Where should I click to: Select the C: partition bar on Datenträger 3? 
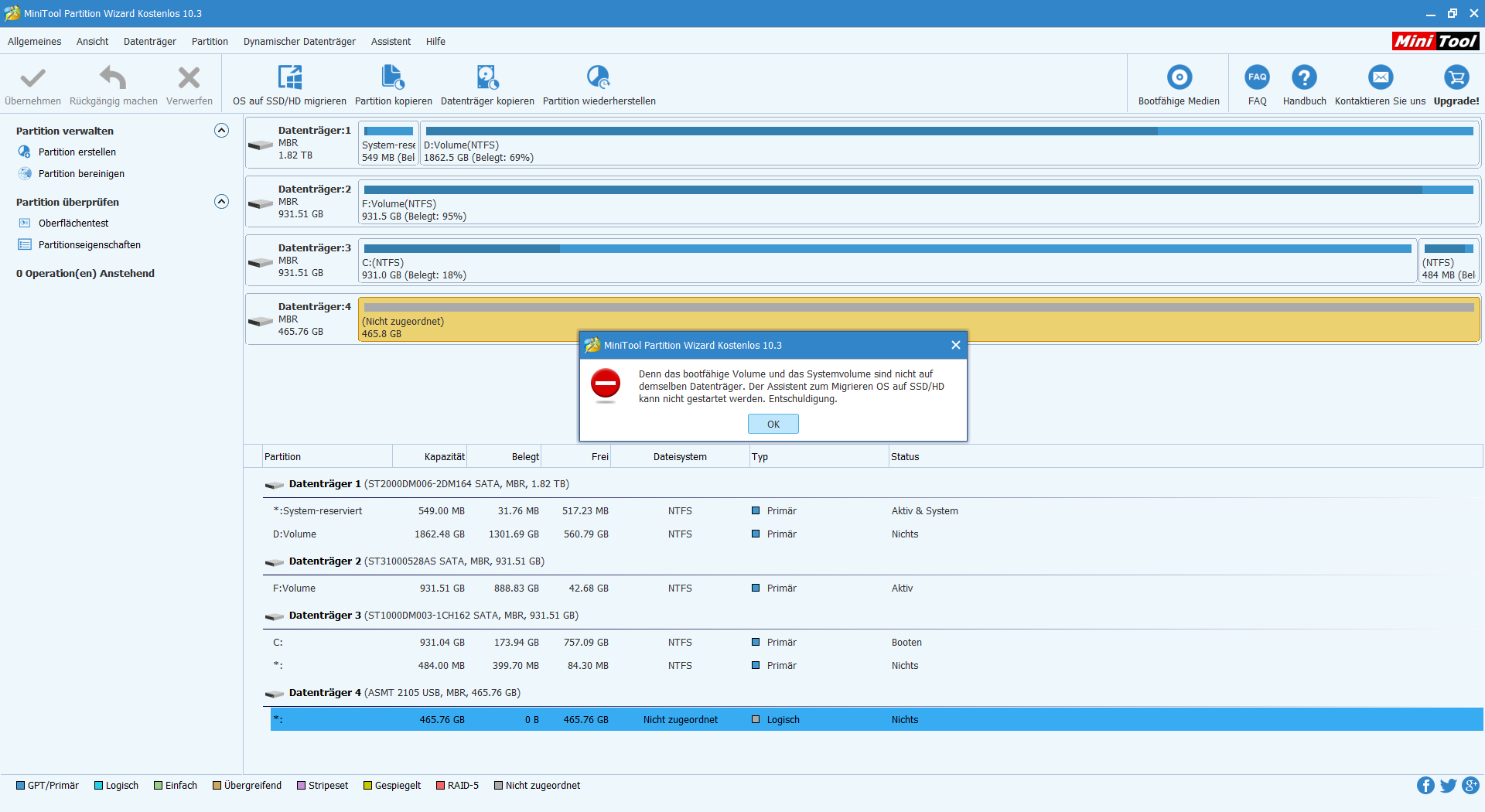888,261
